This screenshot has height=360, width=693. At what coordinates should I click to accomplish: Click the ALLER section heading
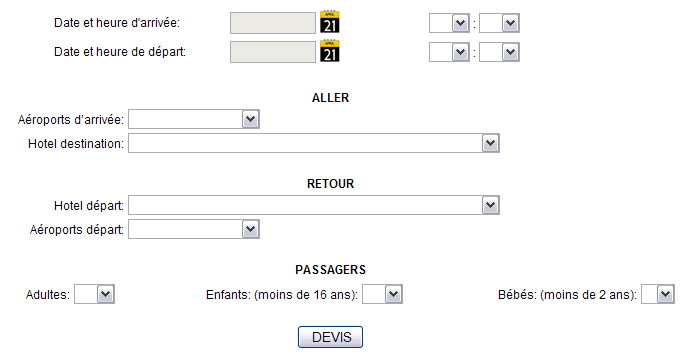(x=331, y=98)
